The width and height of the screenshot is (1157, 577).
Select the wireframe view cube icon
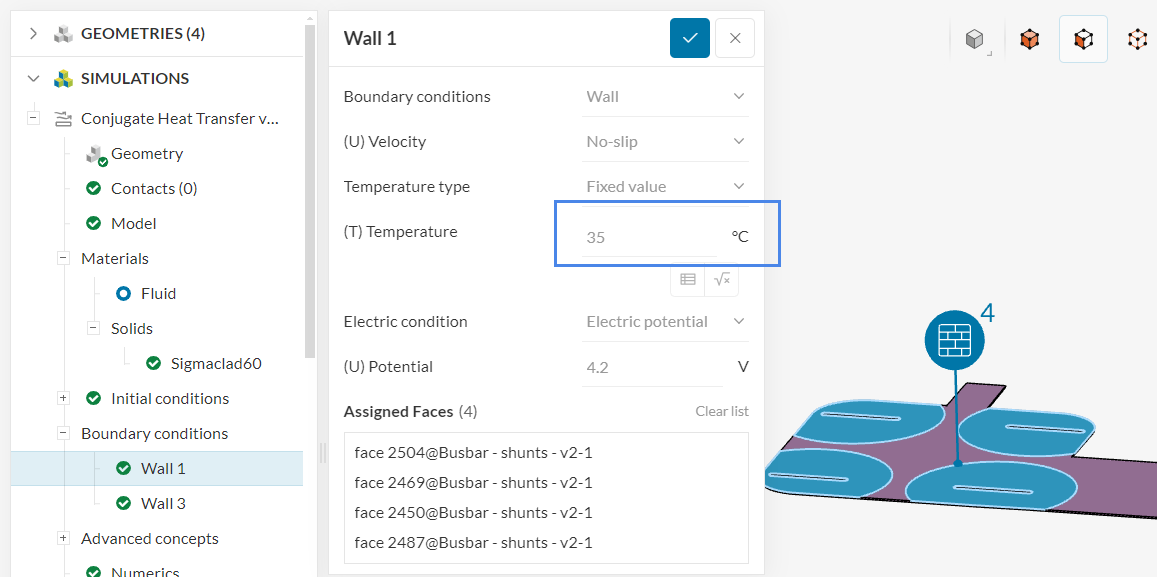[x=1137, y=39]
